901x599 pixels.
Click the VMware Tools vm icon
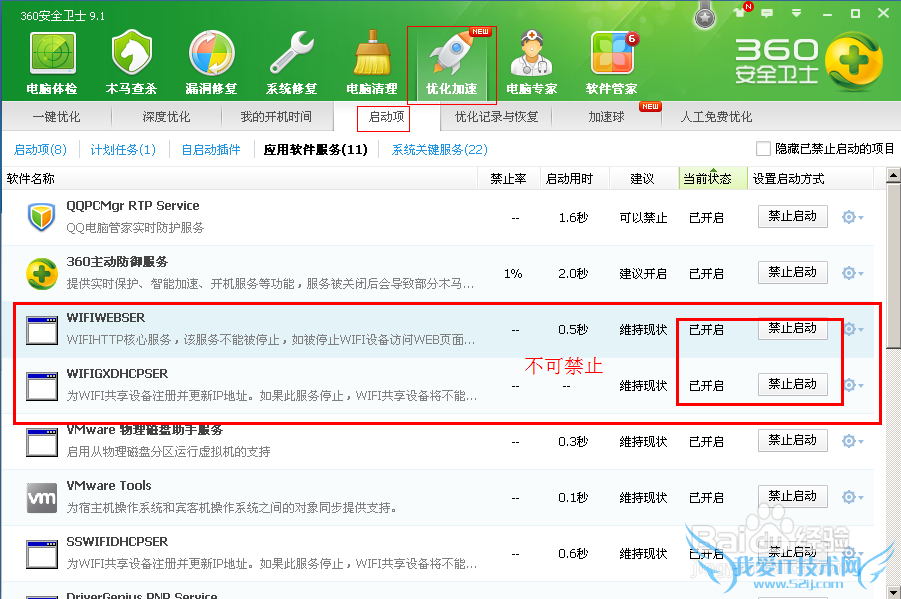point(41,498)
